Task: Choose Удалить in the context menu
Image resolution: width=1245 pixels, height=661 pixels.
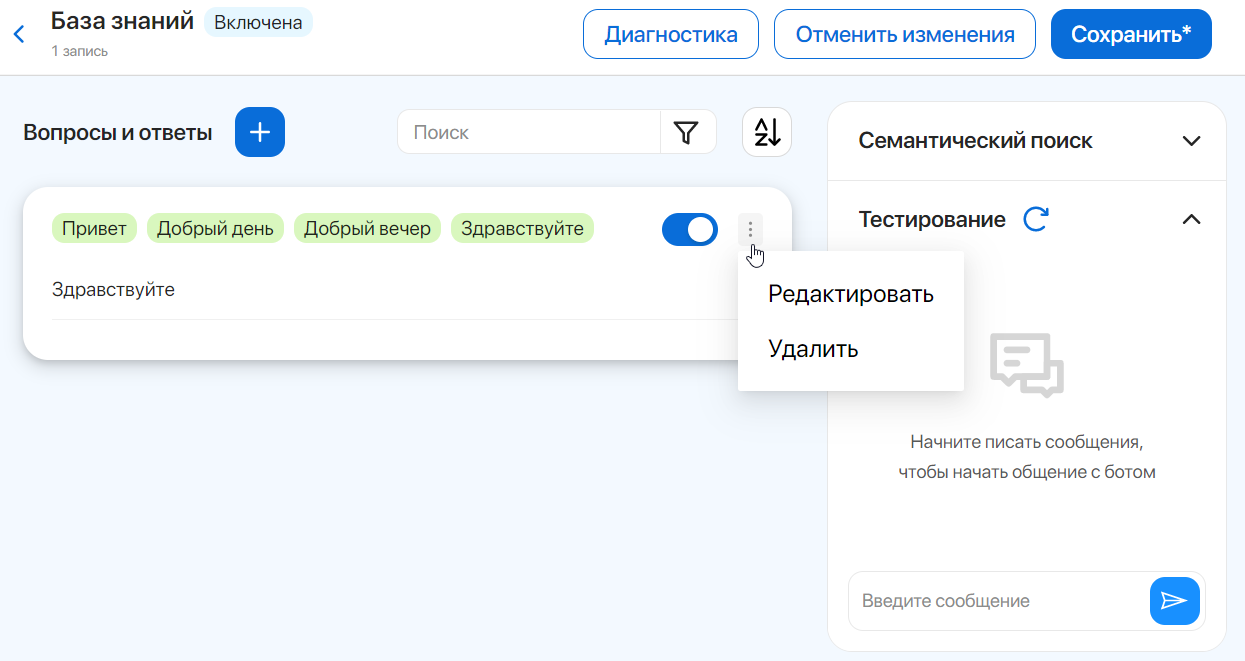Action: tap(813, 349)
